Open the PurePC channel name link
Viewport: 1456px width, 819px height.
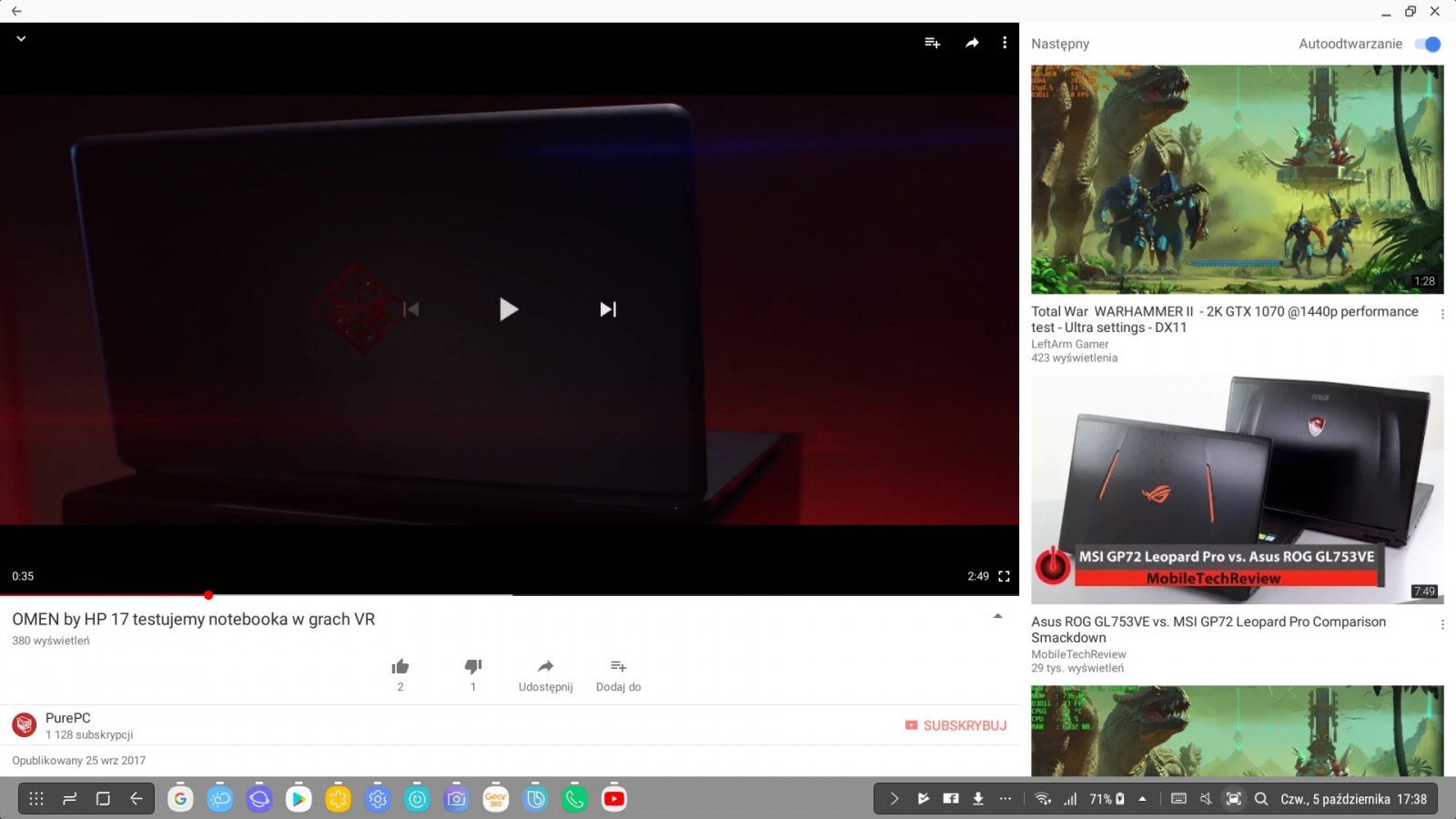(68, 718)
